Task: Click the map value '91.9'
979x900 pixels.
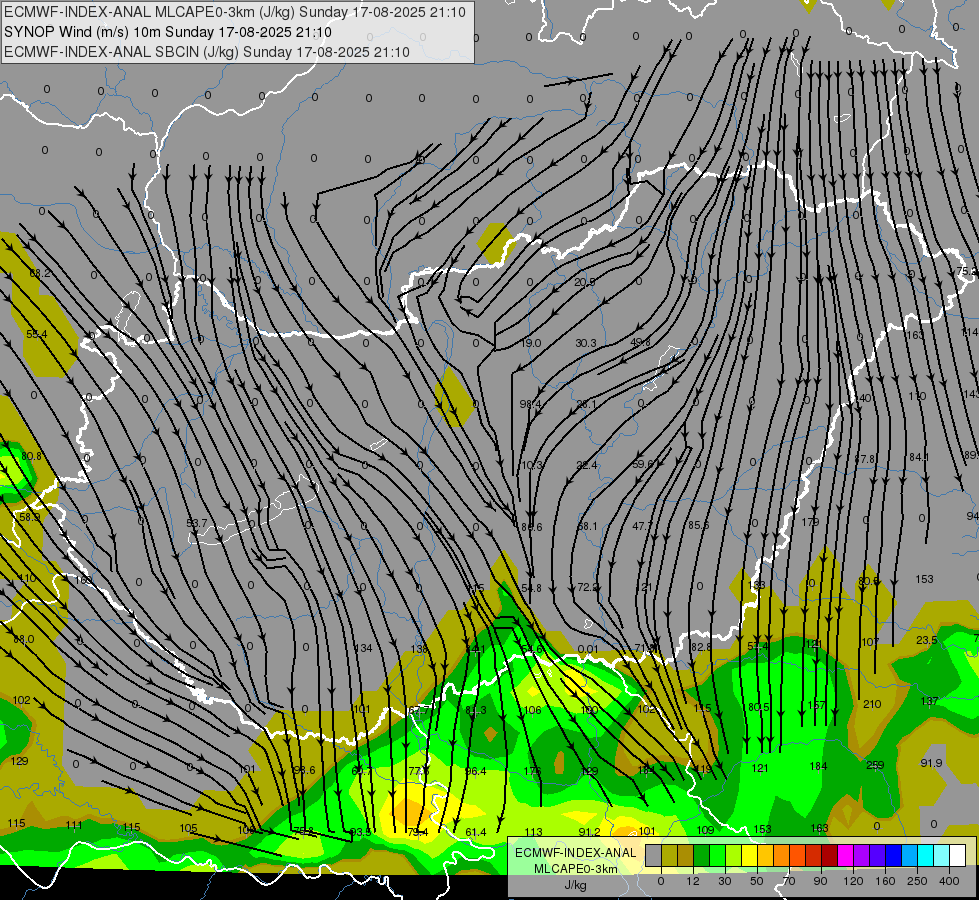Action: [931, 763]
